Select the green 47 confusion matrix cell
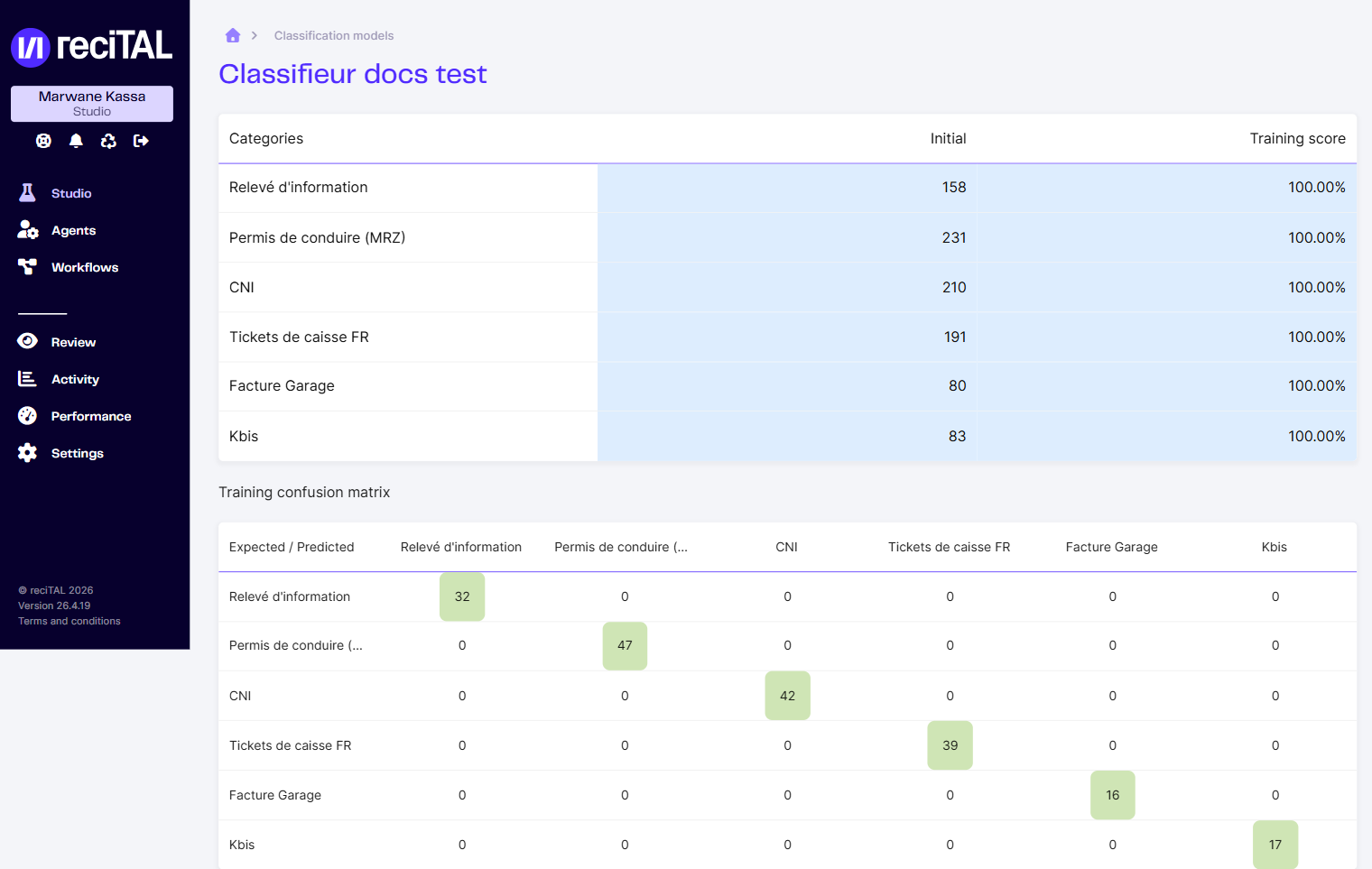The image size is (1372, 869). pyautogui.click(x=625, y=646)
